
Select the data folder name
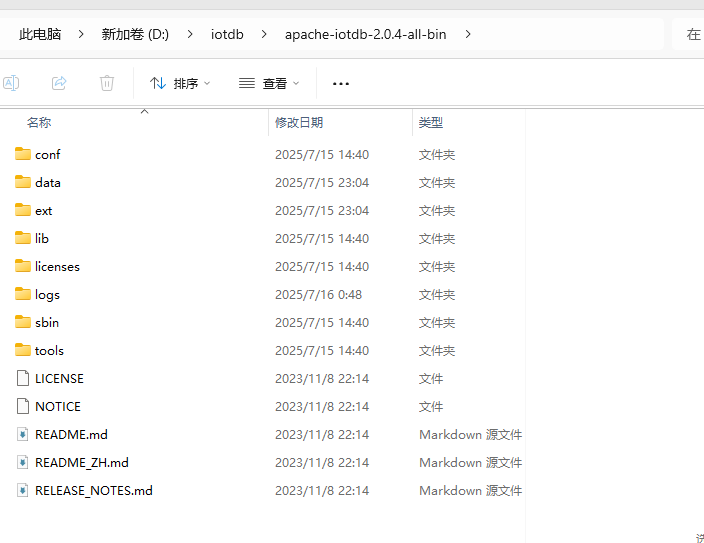[48, 182]
